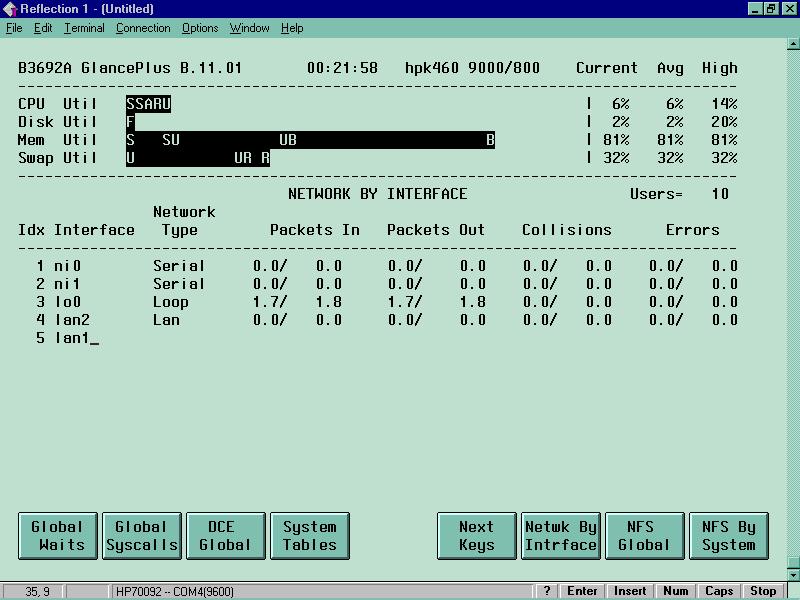Screen dimensions: 800x600
Task: Open the Terminal menu
Action: click(84, 28)
